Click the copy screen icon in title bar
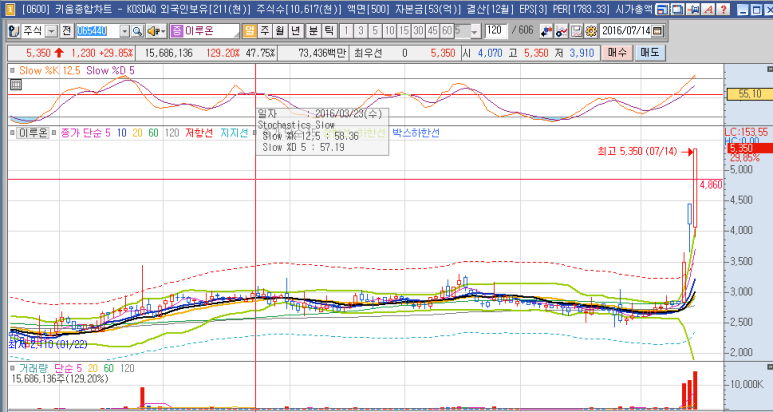This screenshot has width=773, height=412. [678, 9]
